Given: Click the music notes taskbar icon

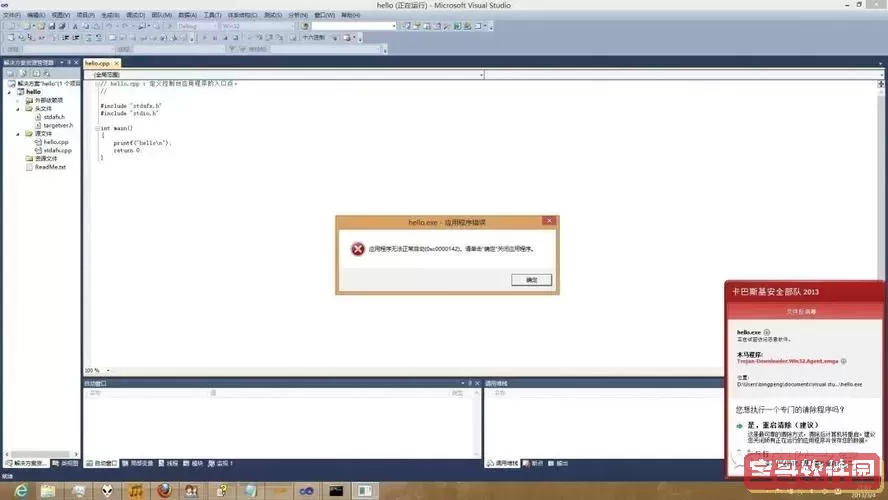Looking at the screenshot, I should (135, 490).
